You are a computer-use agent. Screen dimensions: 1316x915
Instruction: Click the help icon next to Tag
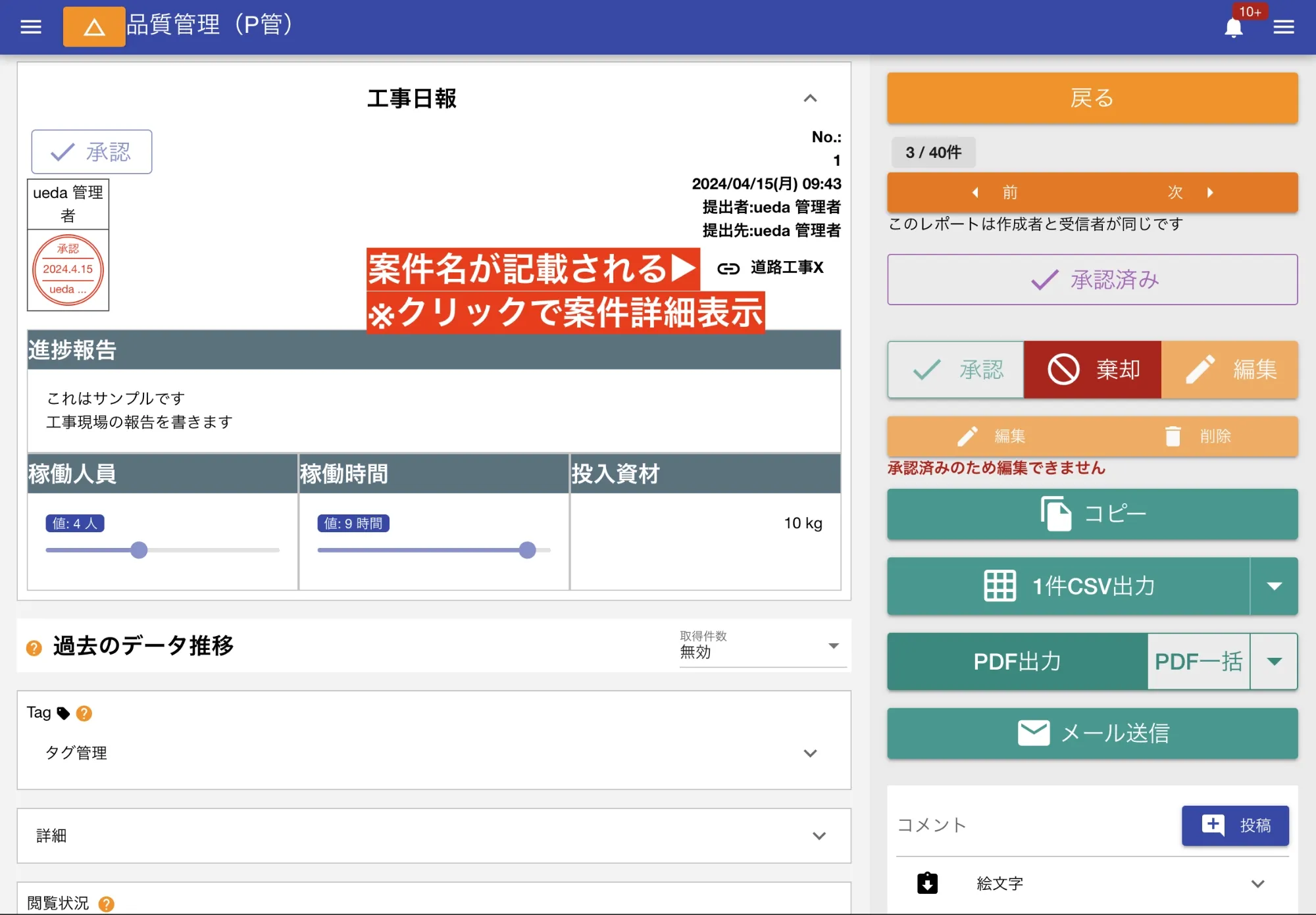[x=84, y=713]
